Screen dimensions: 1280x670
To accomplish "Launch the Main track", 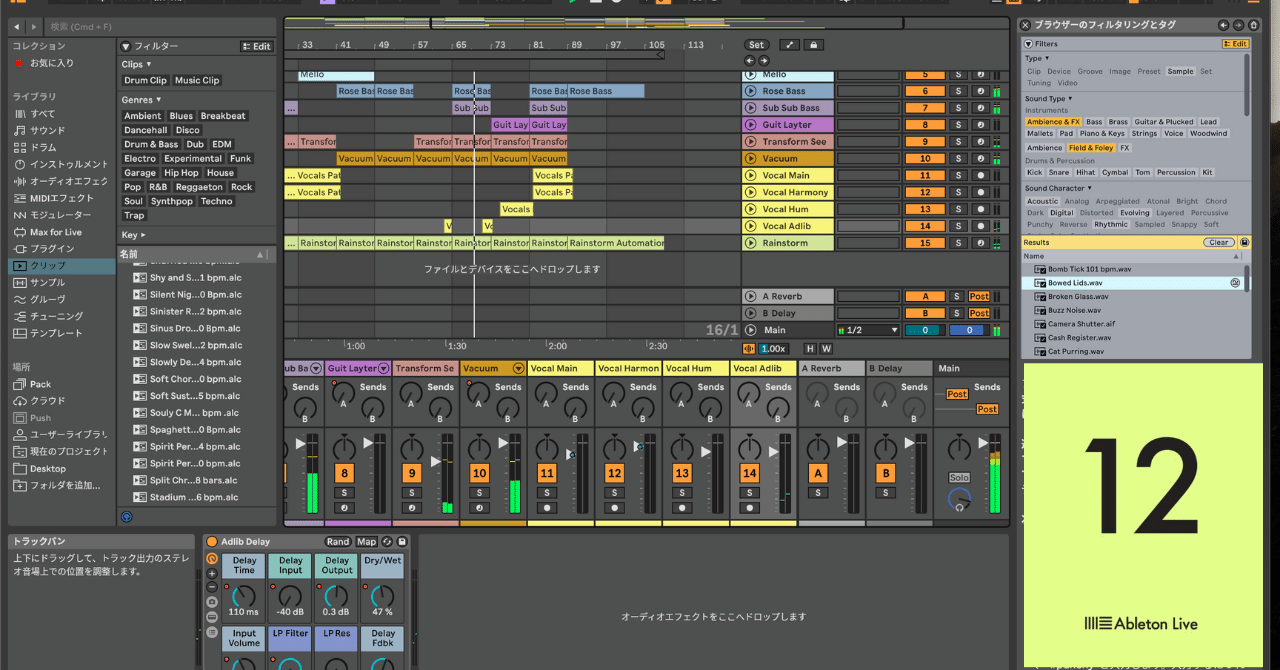I will (x=750, y=329).
